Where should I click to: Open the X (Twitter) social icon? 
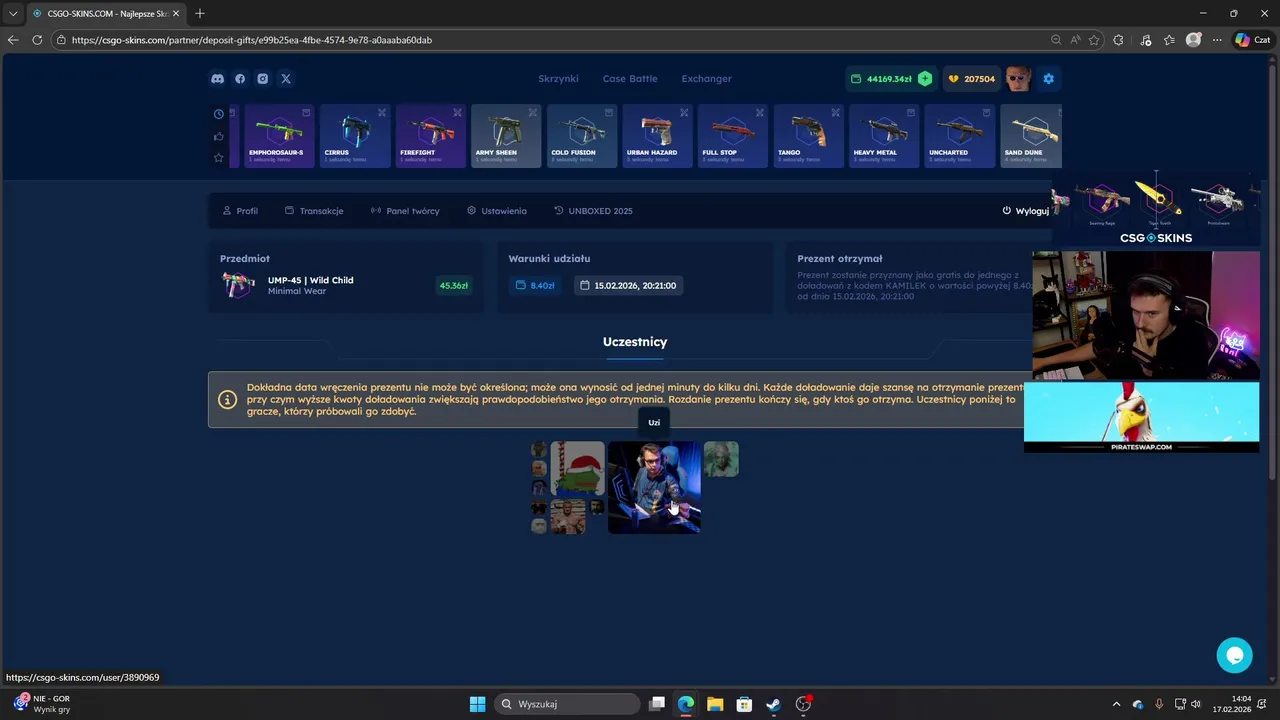coord(286,79)
